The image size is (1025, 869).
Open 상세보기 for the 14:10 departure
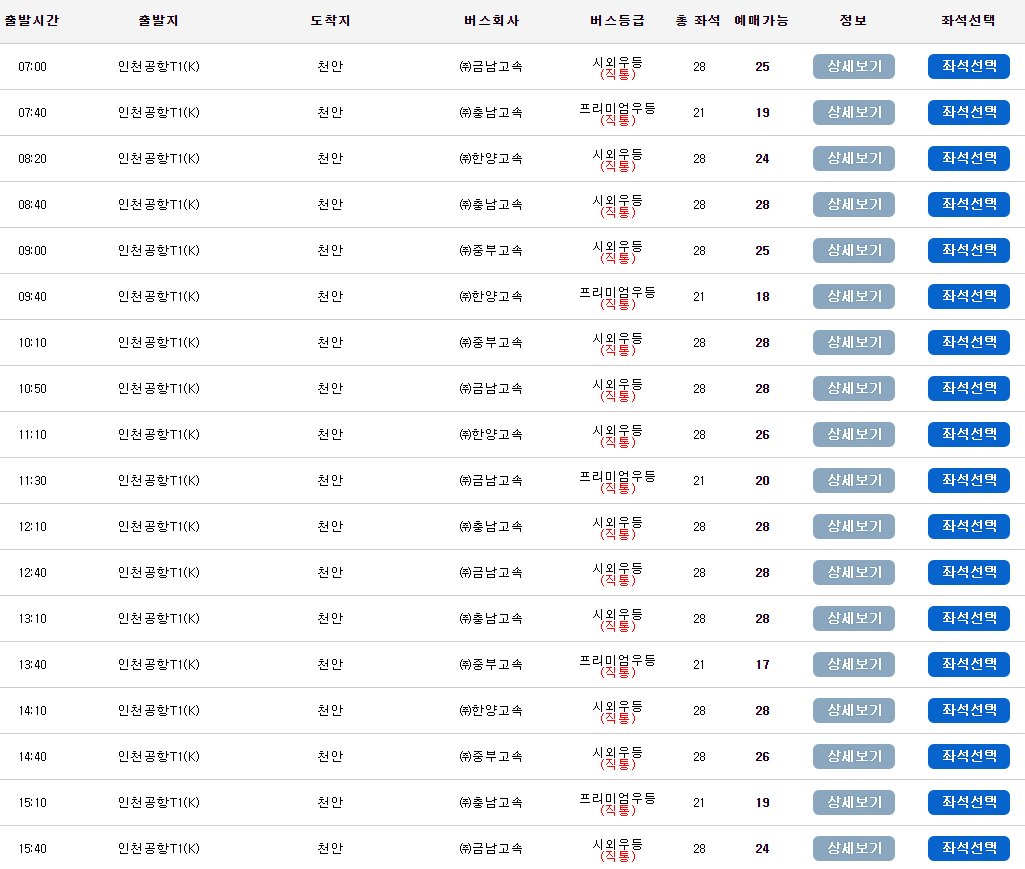point(854,710)
